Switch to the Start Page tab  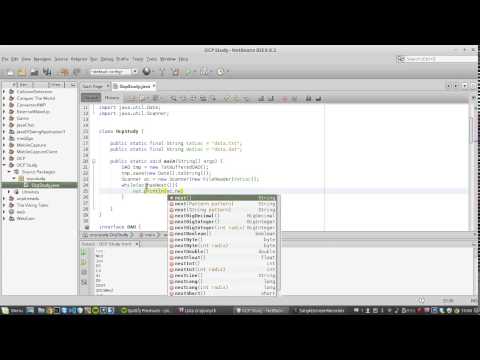92,86
